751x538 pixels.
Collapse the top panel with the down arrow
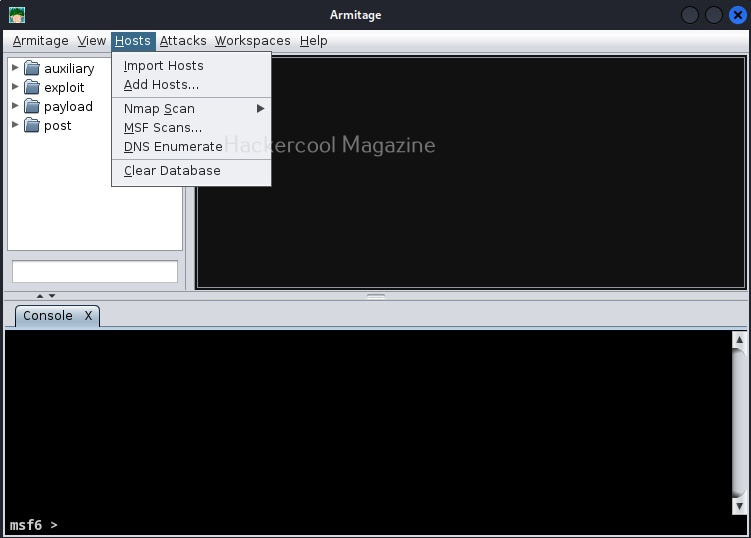coord(52,296)
